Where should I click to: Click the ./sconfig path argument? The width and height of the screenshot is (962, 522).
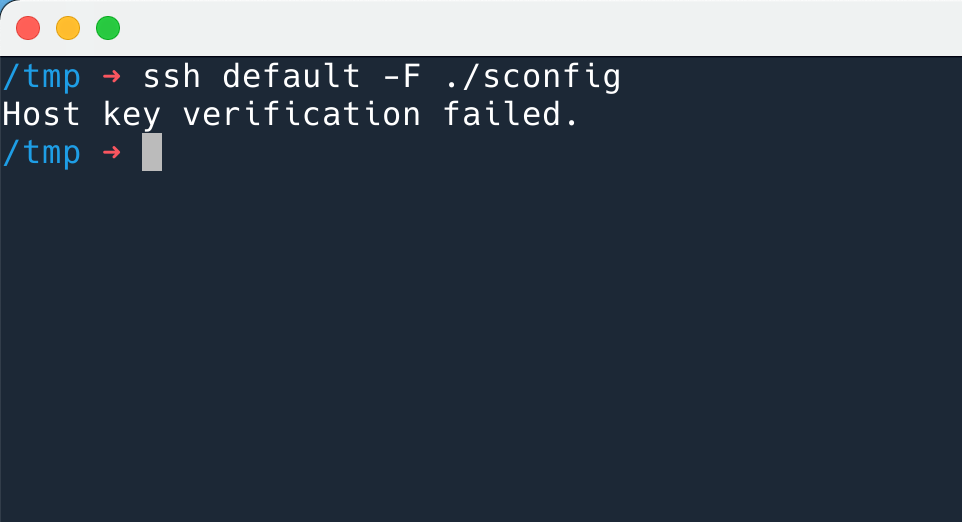coord(533,78)
